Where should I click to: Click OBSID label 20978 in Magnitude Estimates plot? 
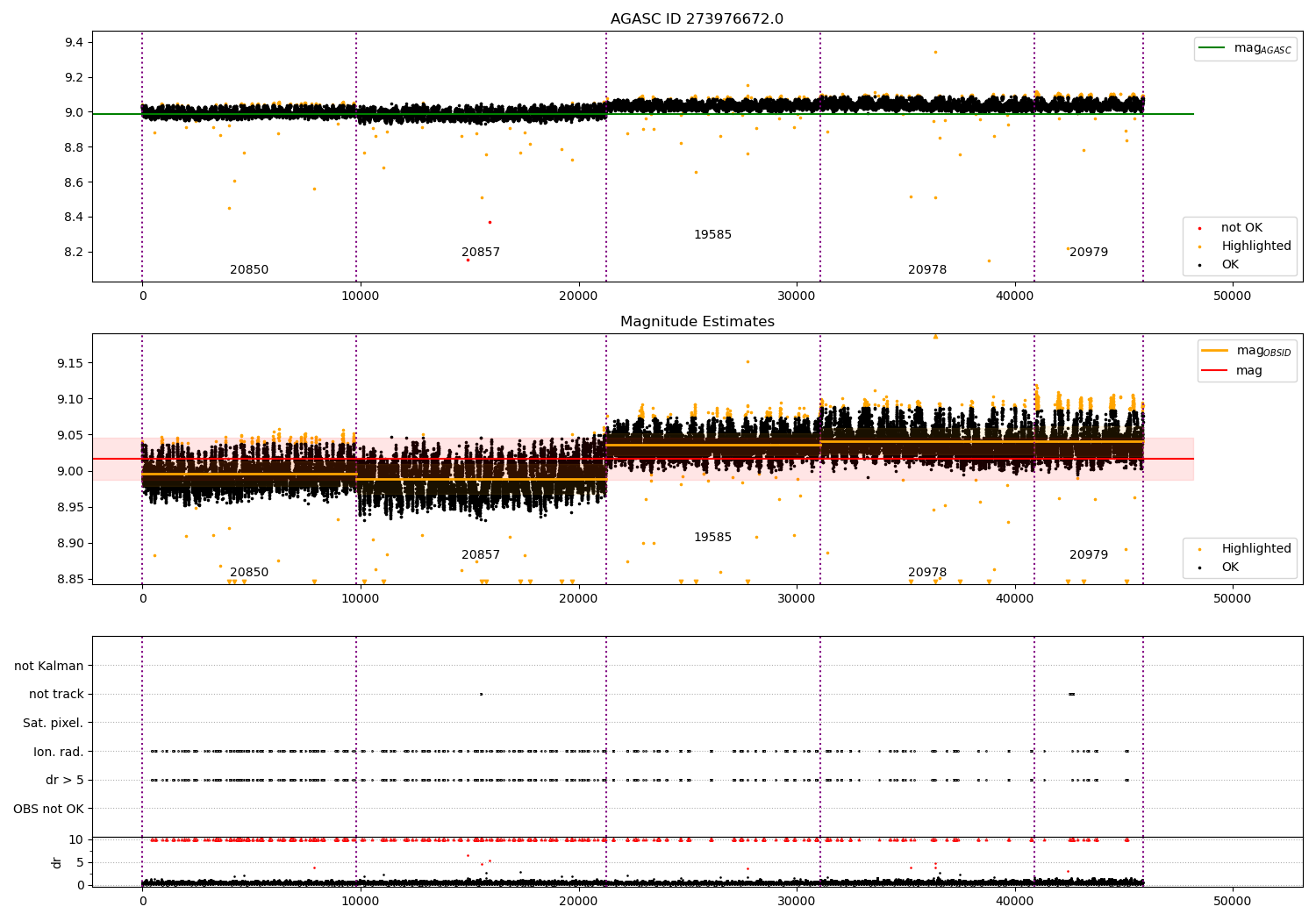tap(927, 573)
